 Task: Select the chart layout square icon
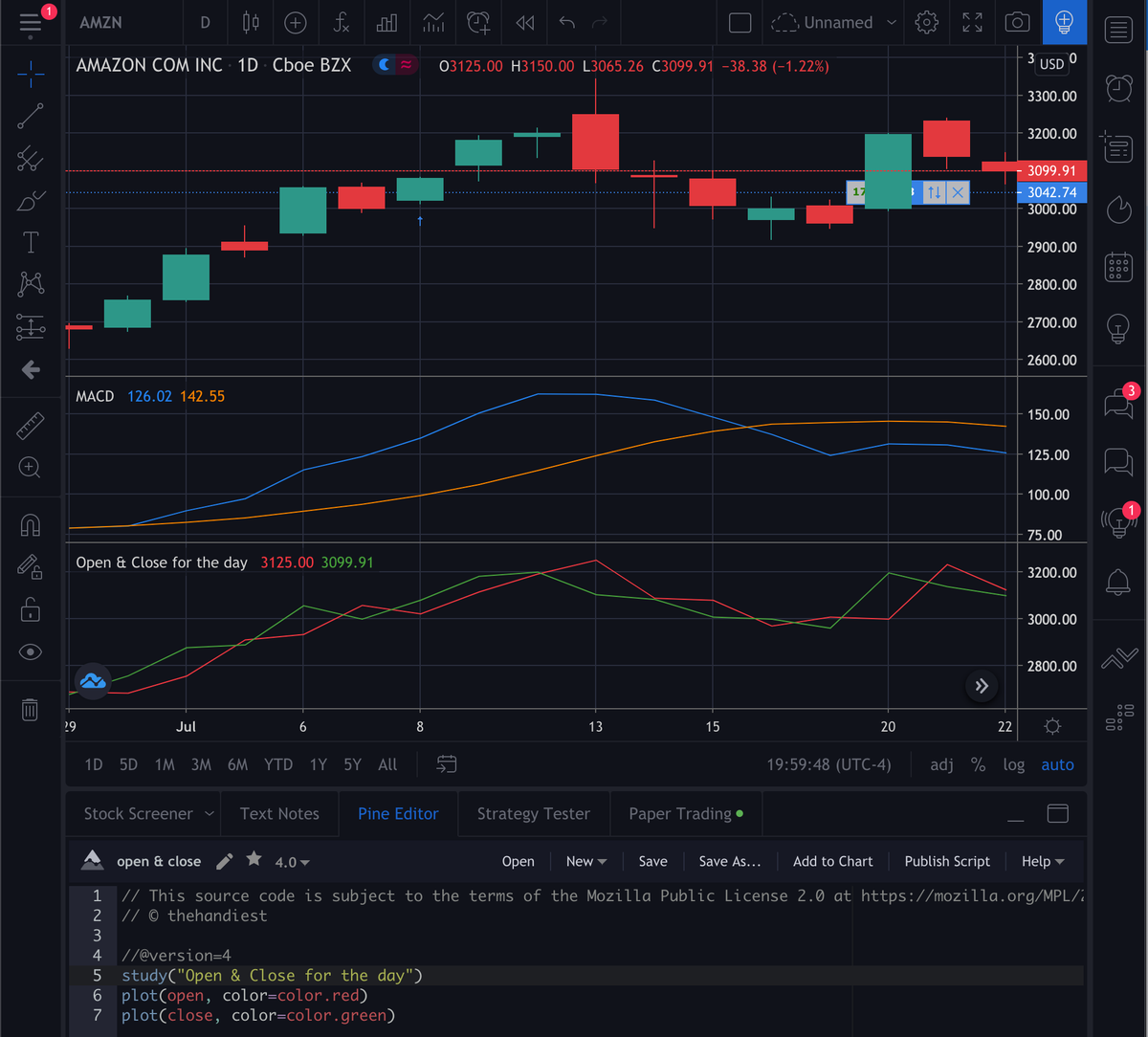pos(740,22)
